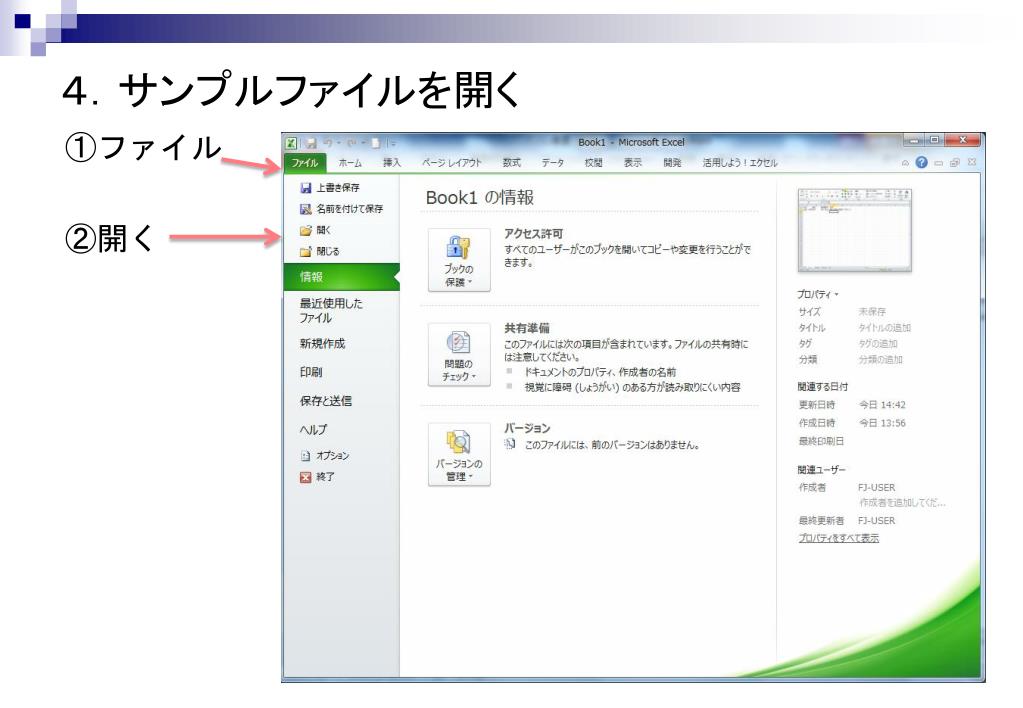The width and height of the screenshot is (1023, 708).
Task: Open 最近使用したファイル list
Action: point(331,311)
